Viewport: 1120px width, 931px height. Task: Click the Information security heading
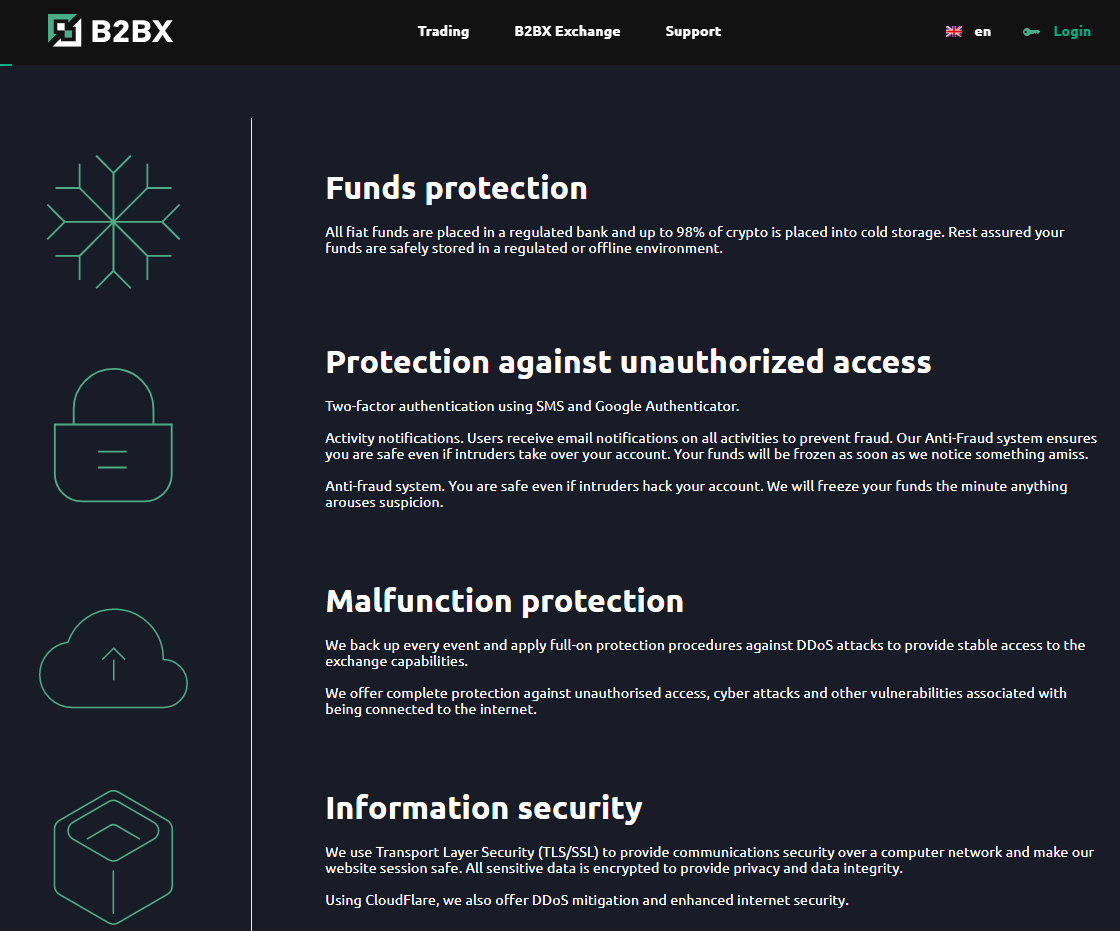(484, 807)
